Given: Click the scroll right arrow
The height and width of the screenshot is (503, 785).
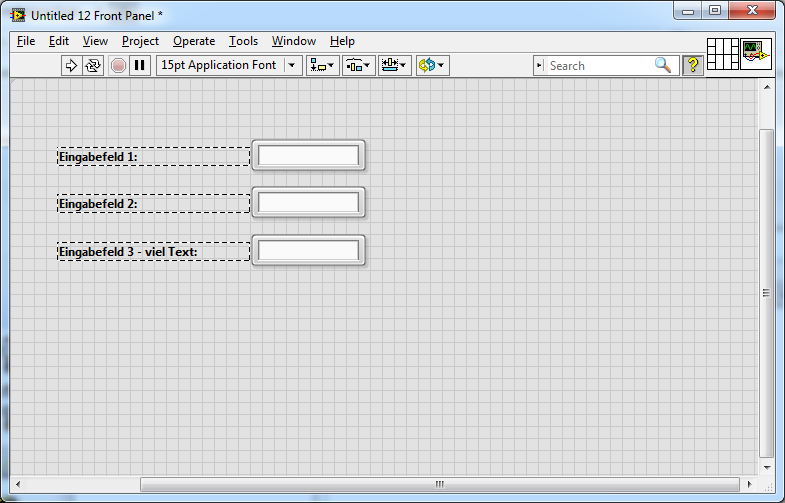Looking at the screenshot, I should (x=749, y=484).
